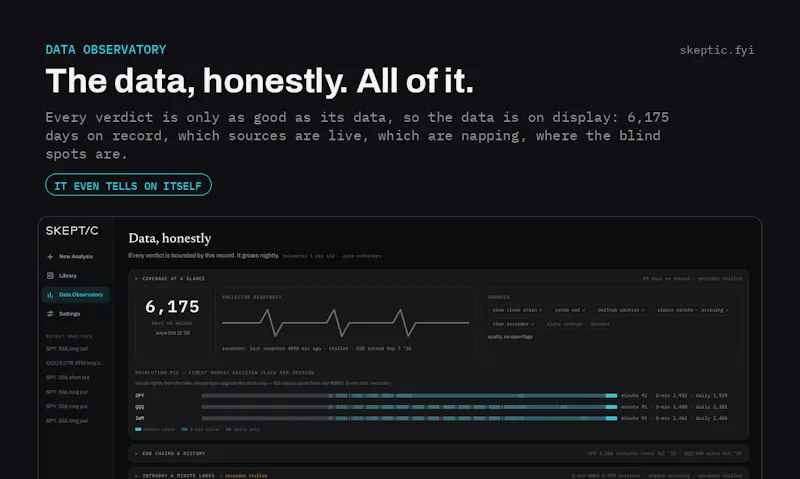Open the Library sidebar item
The height and width of the screenshot is (479, 800).
[x=76, y=275]
